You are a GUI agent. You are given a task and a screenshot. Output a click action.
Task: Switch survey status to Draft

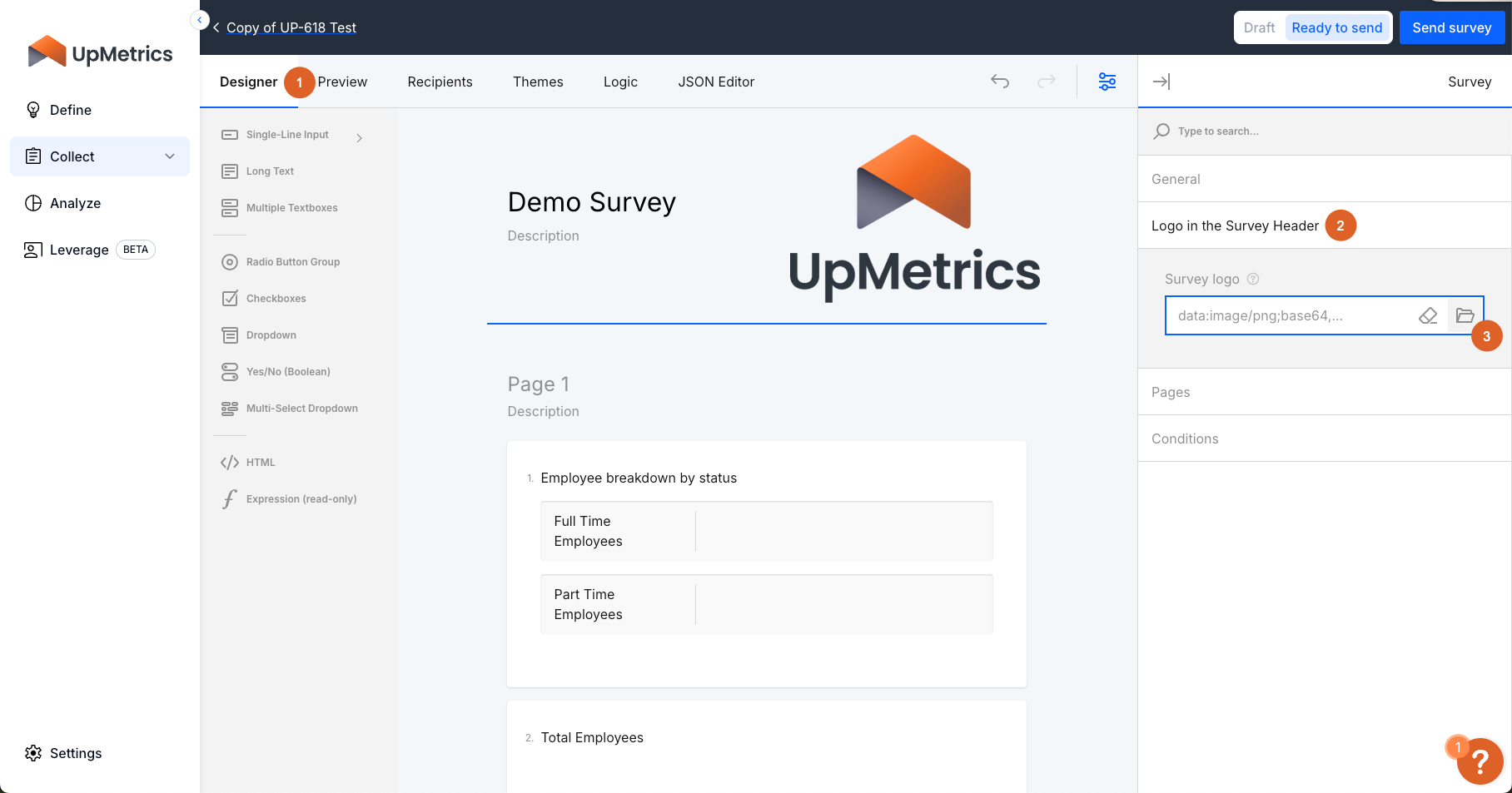1259,28
